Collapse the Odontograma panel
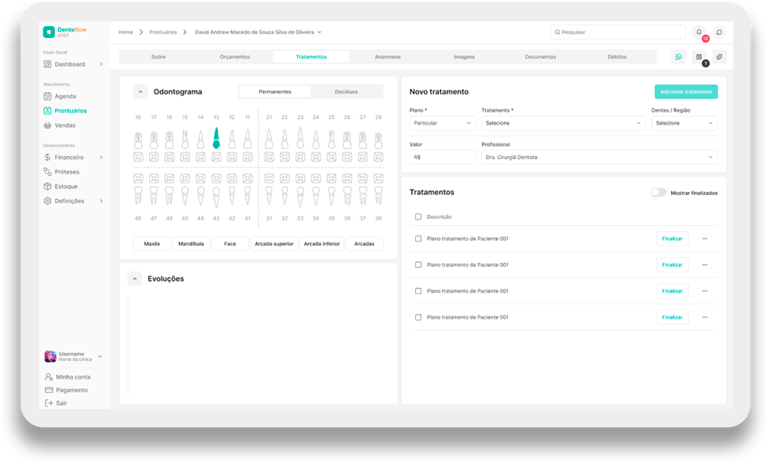This screenshot has height=463, width=768. click(140, 92)
